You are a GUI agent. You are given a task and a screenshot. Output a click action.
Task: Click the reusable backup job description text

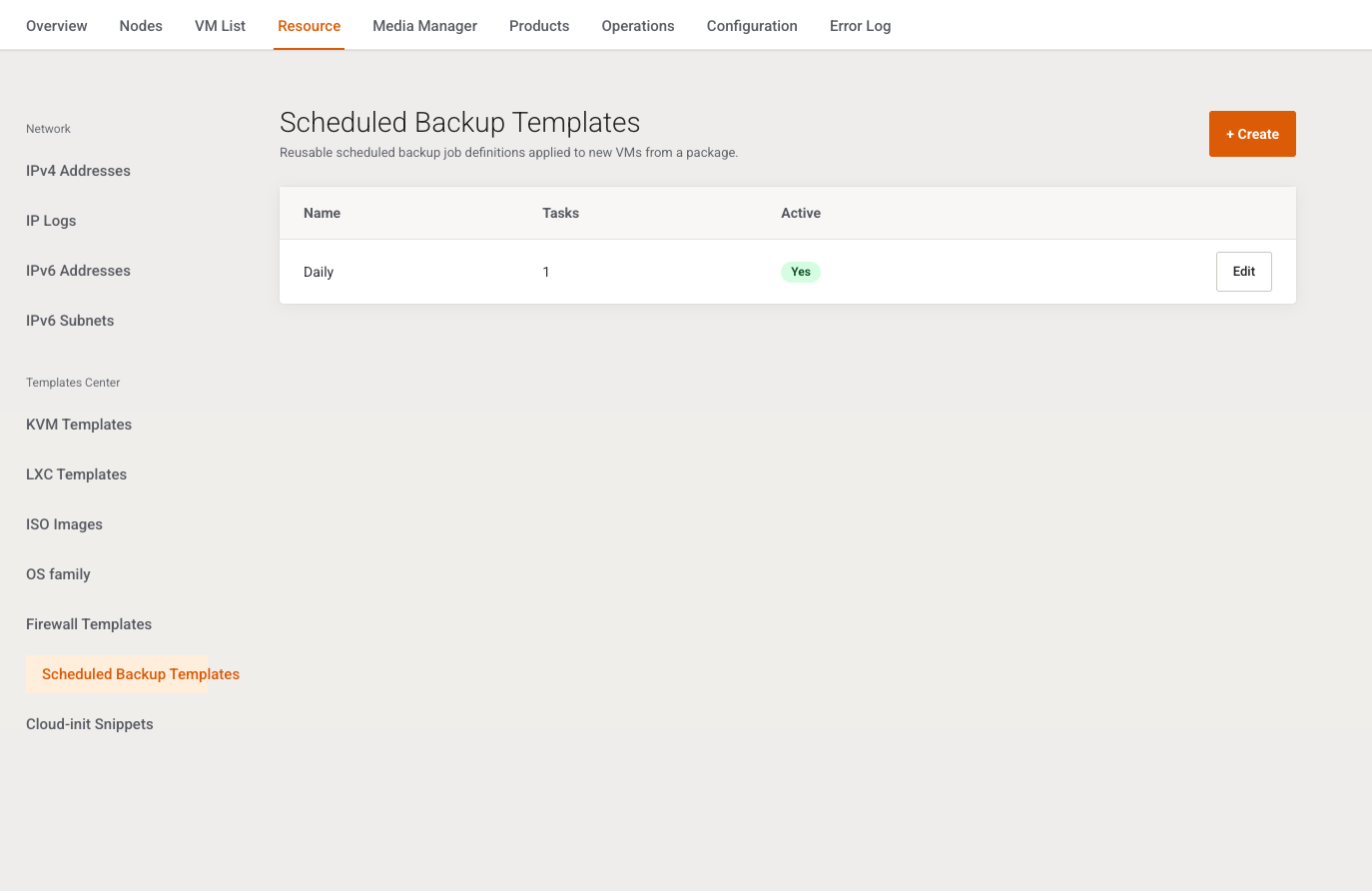click(508, 153)
